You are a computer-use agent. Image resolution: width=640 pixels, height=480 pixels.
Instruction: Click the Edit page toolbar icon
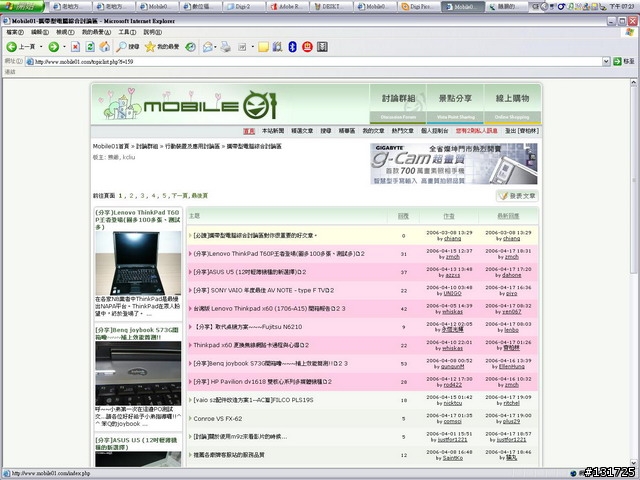[x=242, y=47]
